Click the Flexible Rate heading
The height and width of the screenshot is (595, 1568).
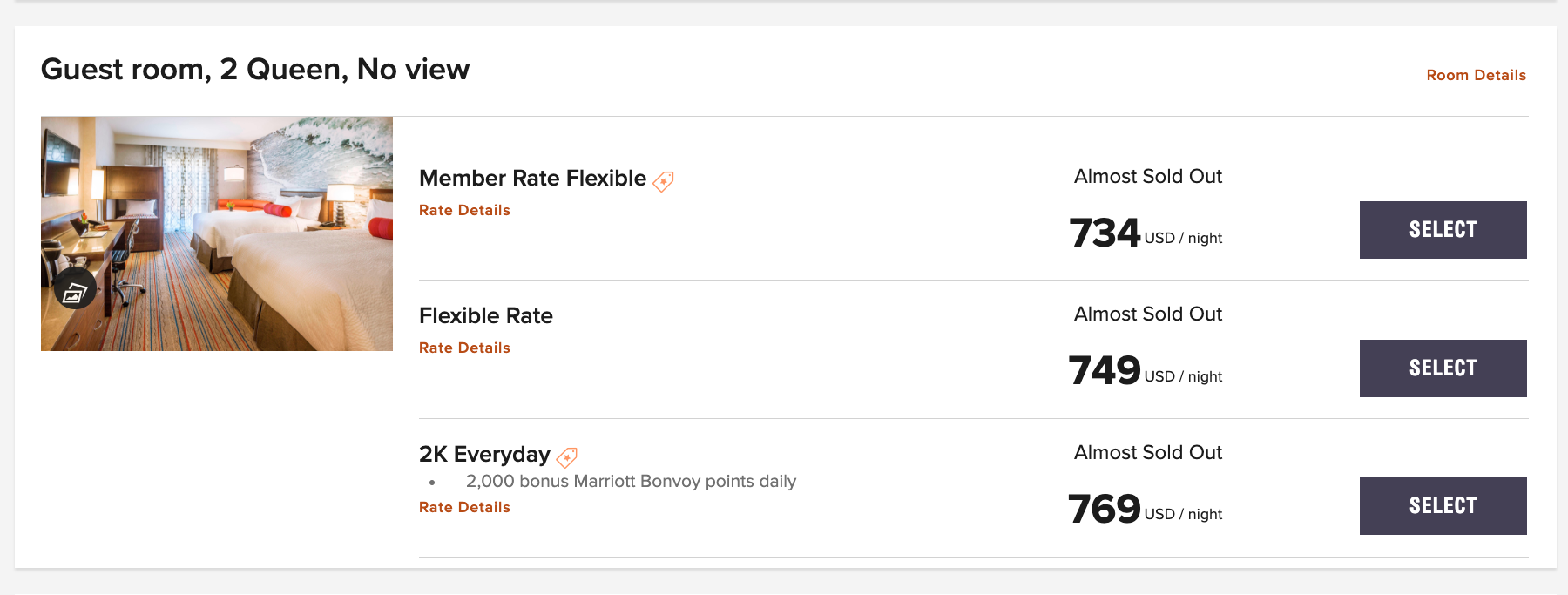[x=485, y=315]
